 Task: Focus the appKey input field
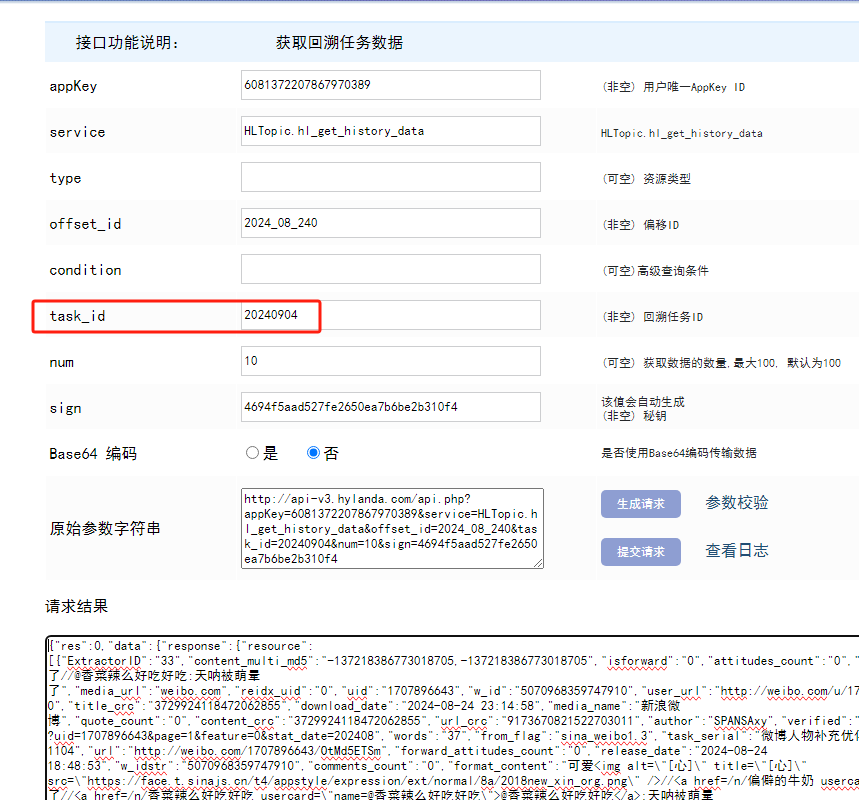pos(390,86)
